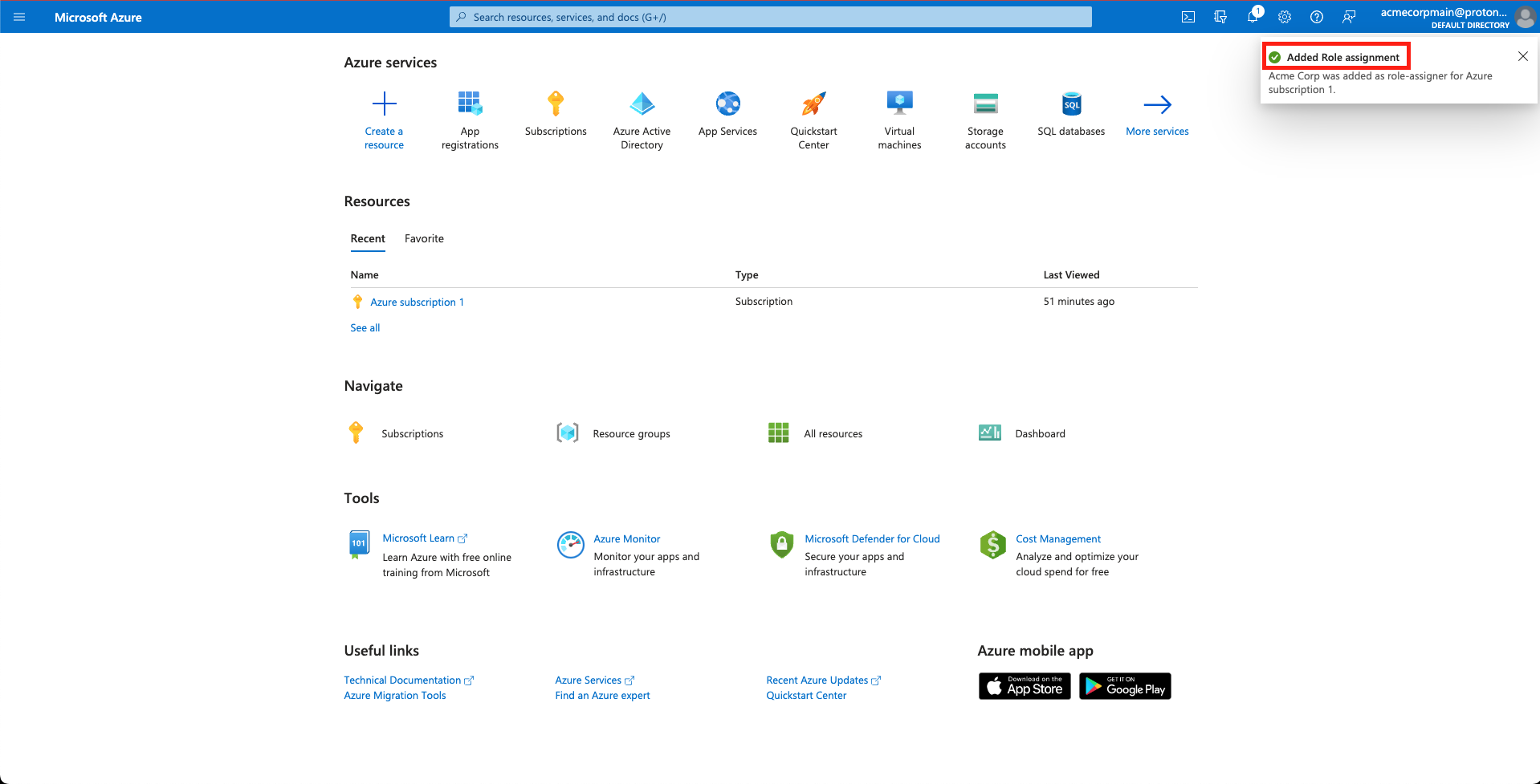
Task: Open Quickstart Center rocket icon
Action: pos(813,104)
